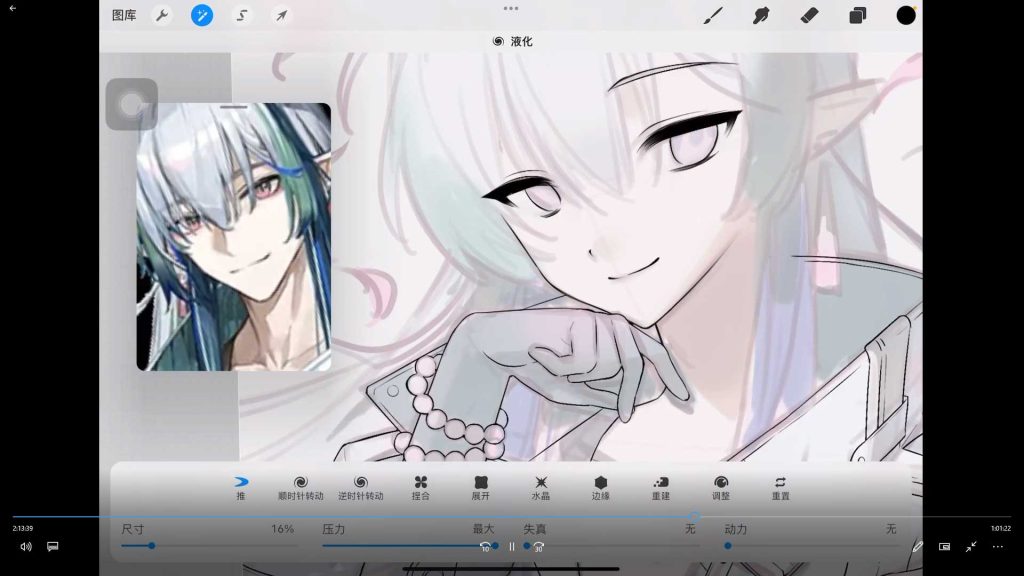This screenshot has width=1024, height=576.
Task: Select the Brush tool
Action: tap(712, 15)
